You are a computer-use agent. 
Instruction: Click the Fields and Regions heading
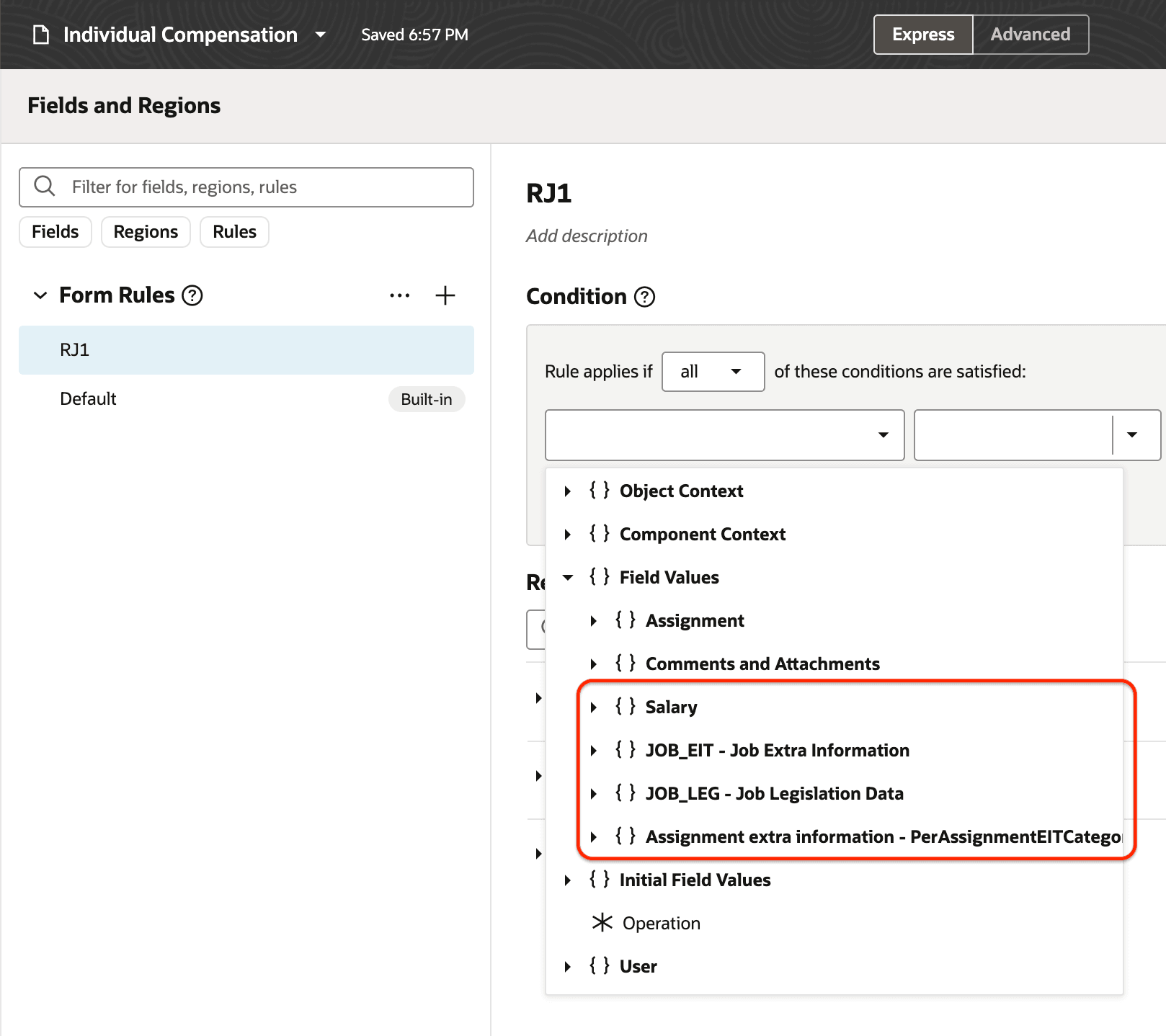click(124, 106)
